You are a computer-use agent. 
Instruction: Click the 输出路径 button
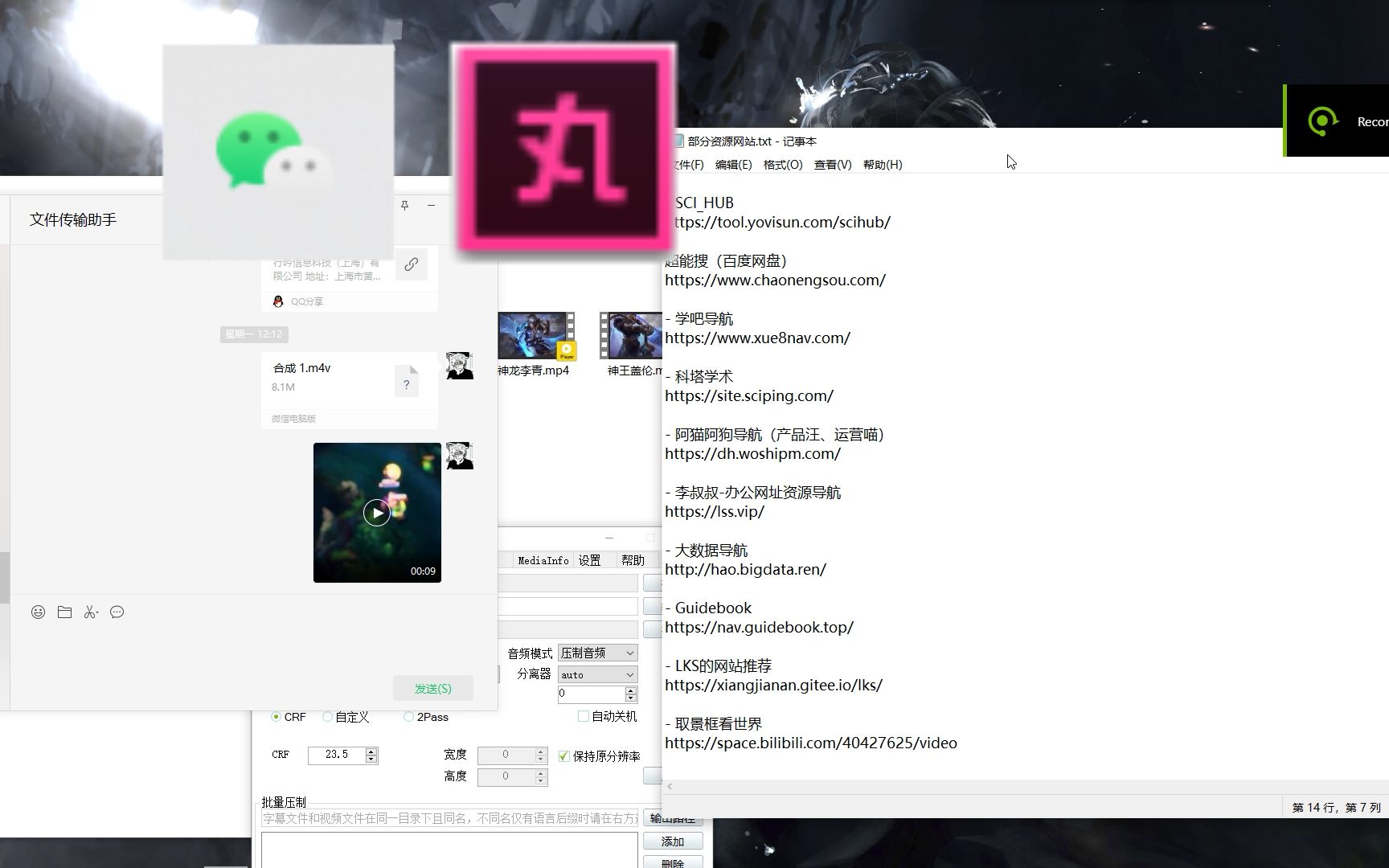(x=673, y=819)
